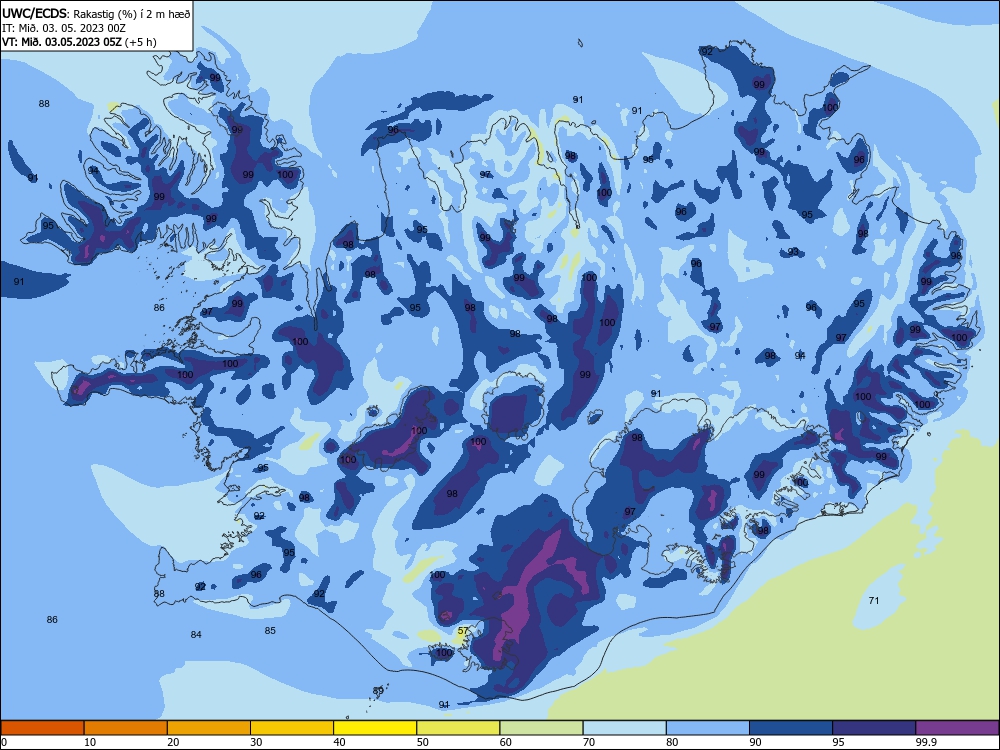Viewport: 1000px width, 750px height.
Task: Pick the purple above-99.9 legend swatch
Action: coord(957,728)
